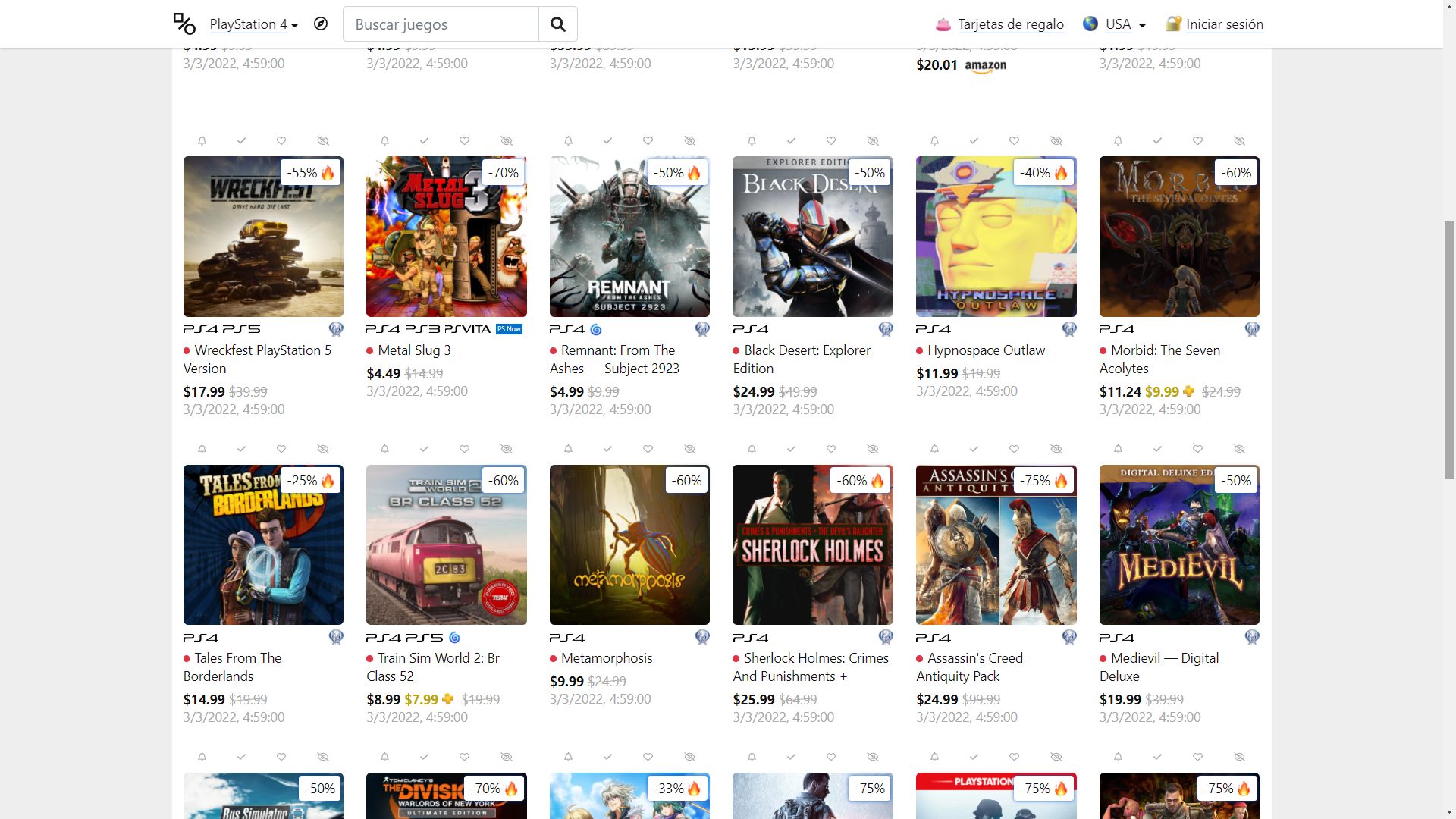Image resolution: width=1456 pixels, height=819 pixels.
Task: Click heart wishlist icon above Metal Slug 3
Action: [x=464, y=141]
